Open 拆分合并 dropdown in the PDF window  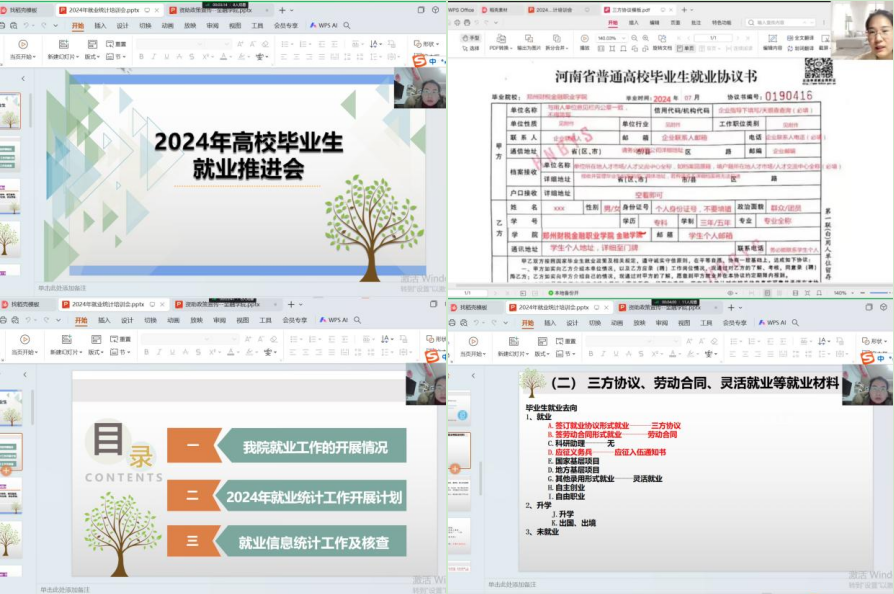[556, 48]
